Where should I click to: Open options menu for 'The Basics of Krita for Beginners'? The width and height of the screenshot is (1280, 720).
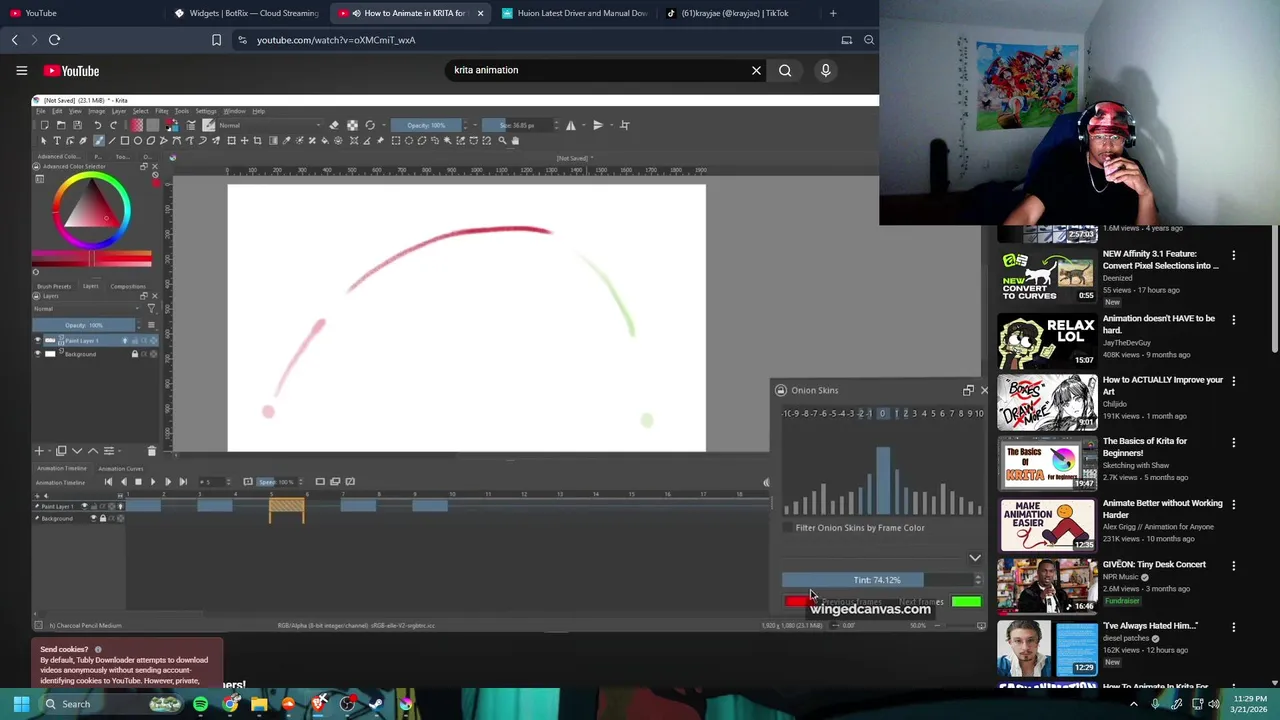[1233, 442]
